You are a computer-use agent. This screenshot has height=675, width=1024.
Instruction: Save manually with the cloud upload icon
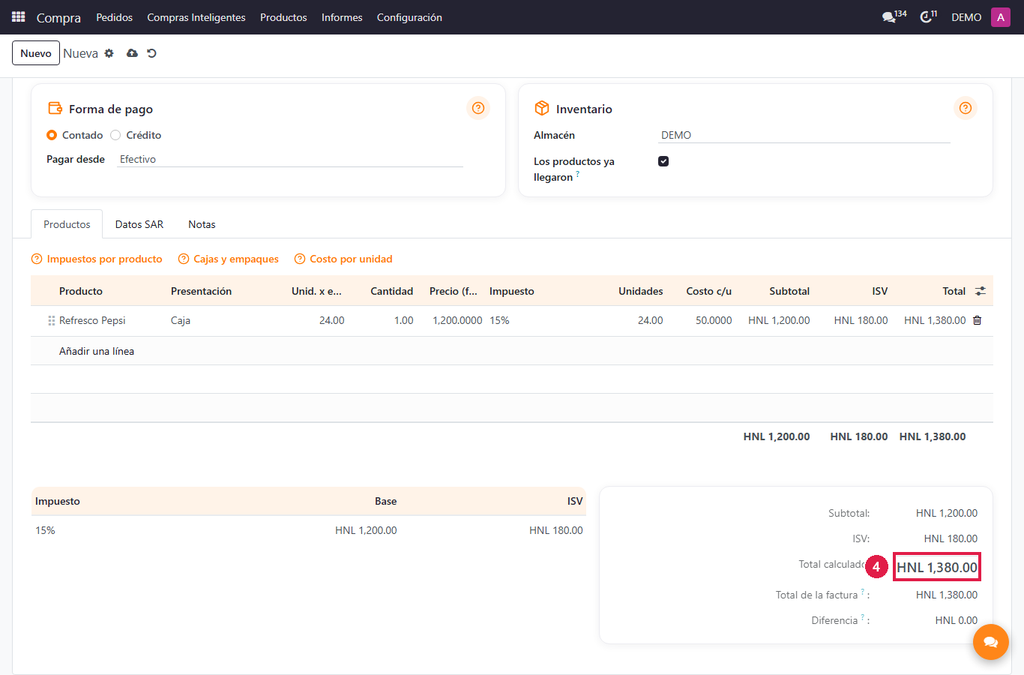(132, 54)
